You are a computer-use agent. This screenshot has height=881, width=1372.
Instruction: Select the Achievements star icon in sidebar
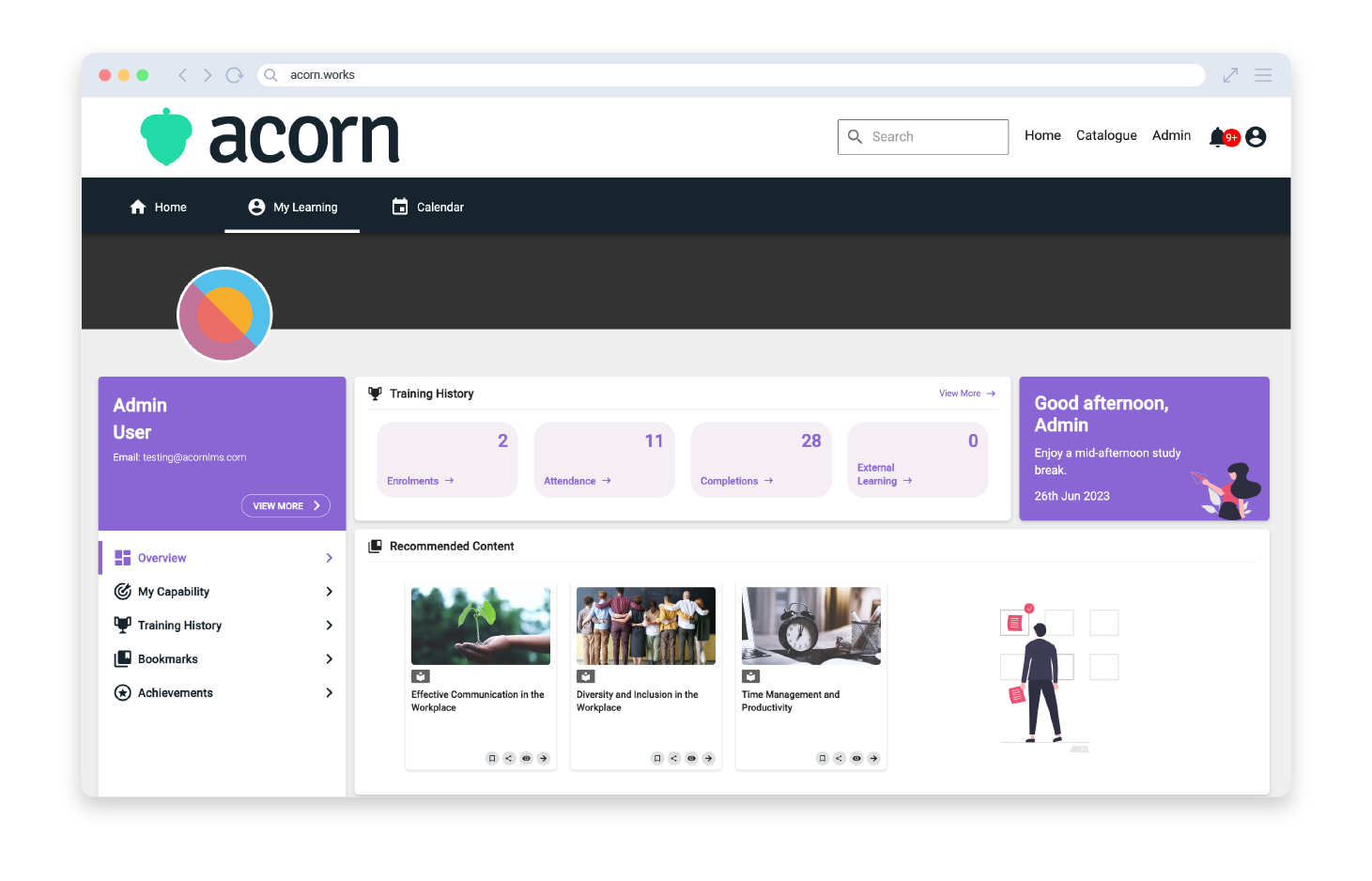[123, 692]
